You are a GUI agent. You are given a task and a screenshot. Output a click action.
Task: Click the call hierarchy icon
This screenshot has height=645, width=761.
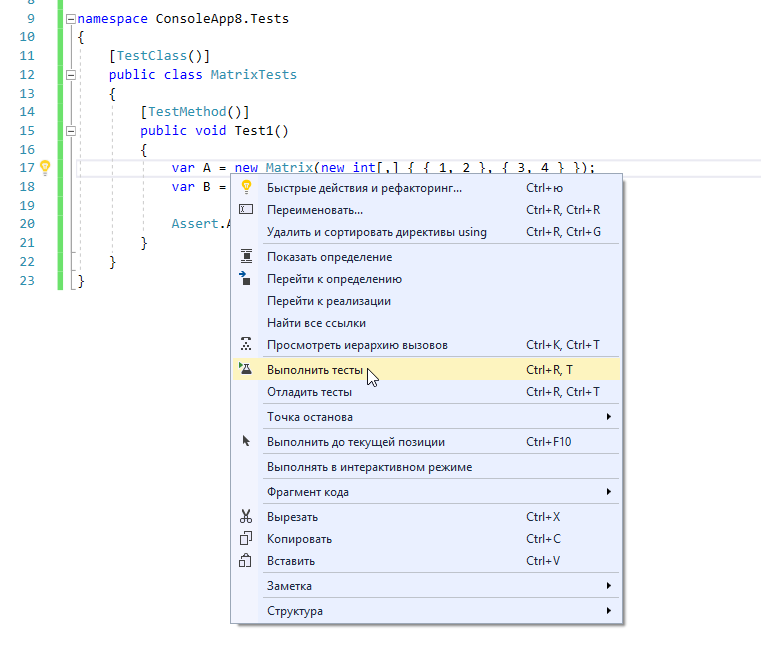(x=246, y=344)
